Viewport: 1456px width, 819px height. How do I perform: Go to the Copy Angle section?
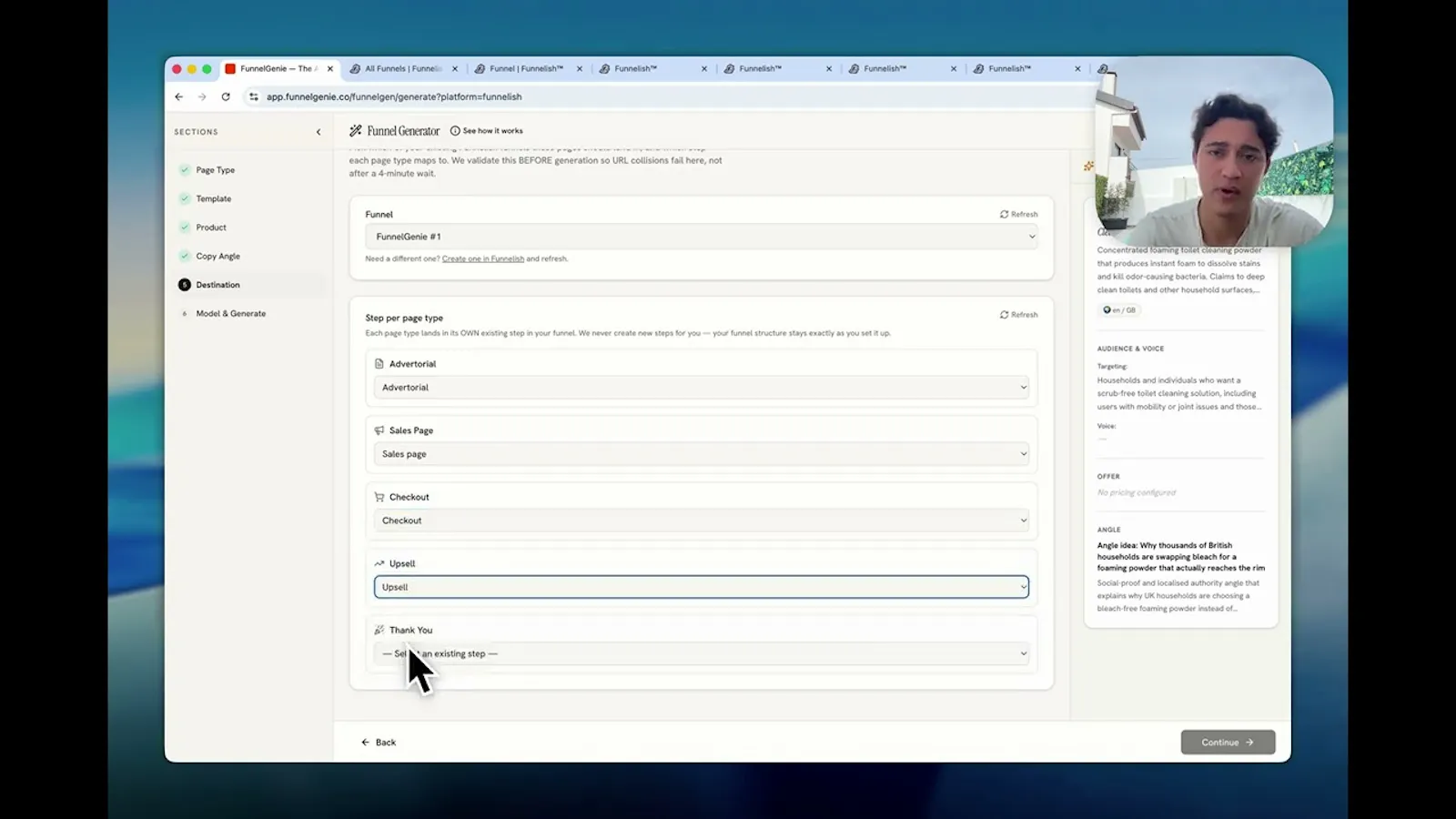pyautogui.click(x=218, y=256)
